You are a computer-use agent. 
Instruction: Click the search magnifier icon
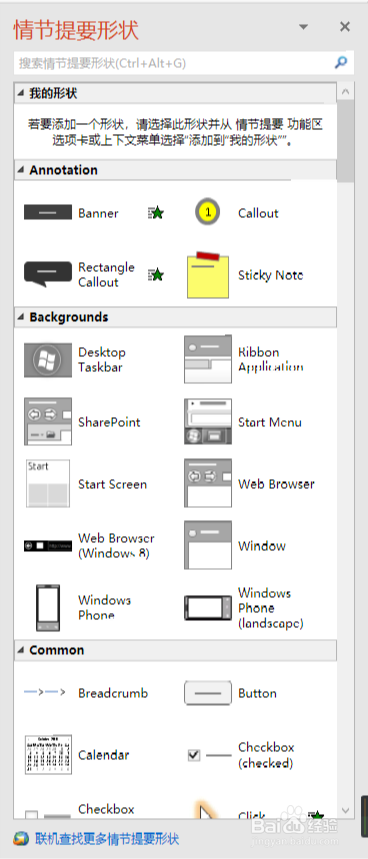tap(341, 63)
